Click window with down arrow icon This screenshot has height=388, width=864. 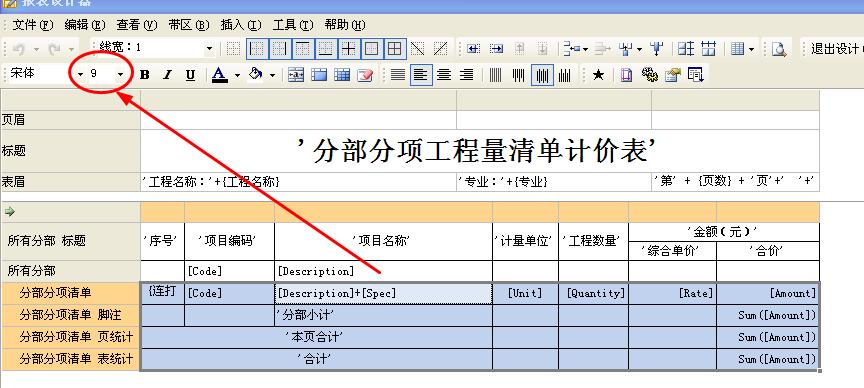(x=696, y=75)
